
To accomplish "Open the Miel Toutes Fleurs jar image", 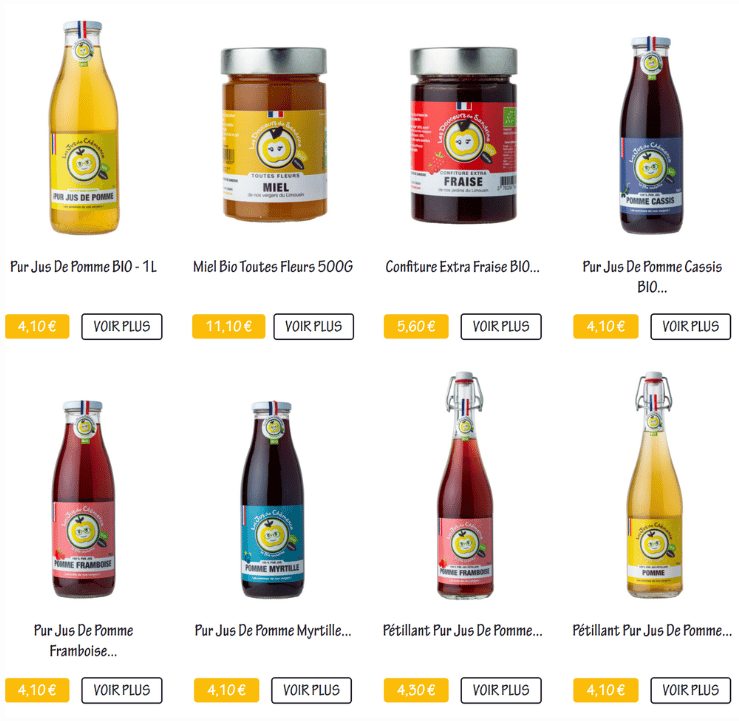I will click(274, 134).
